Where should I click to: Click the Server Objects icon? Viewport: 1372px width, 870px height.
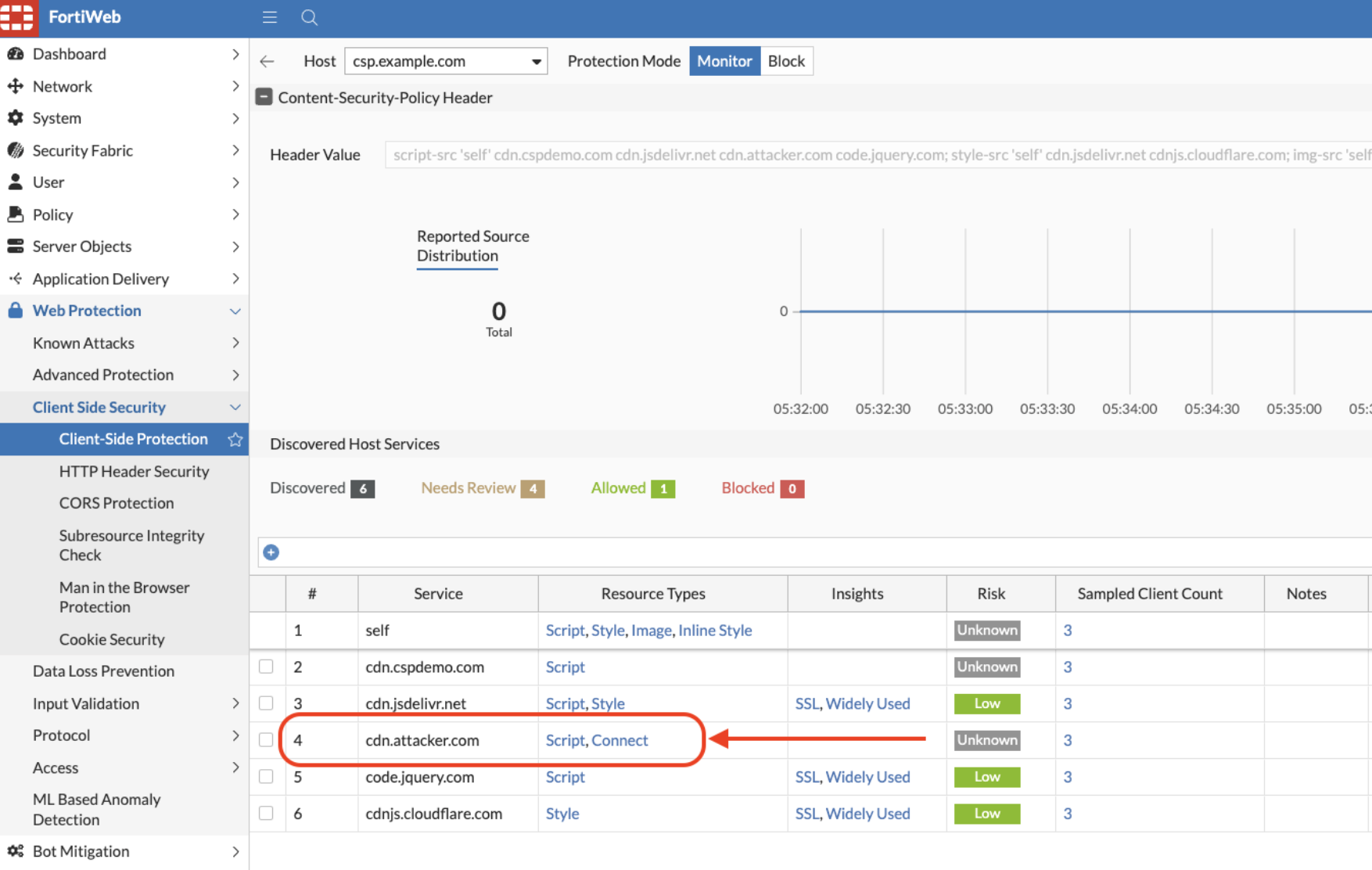pos(16,246)
